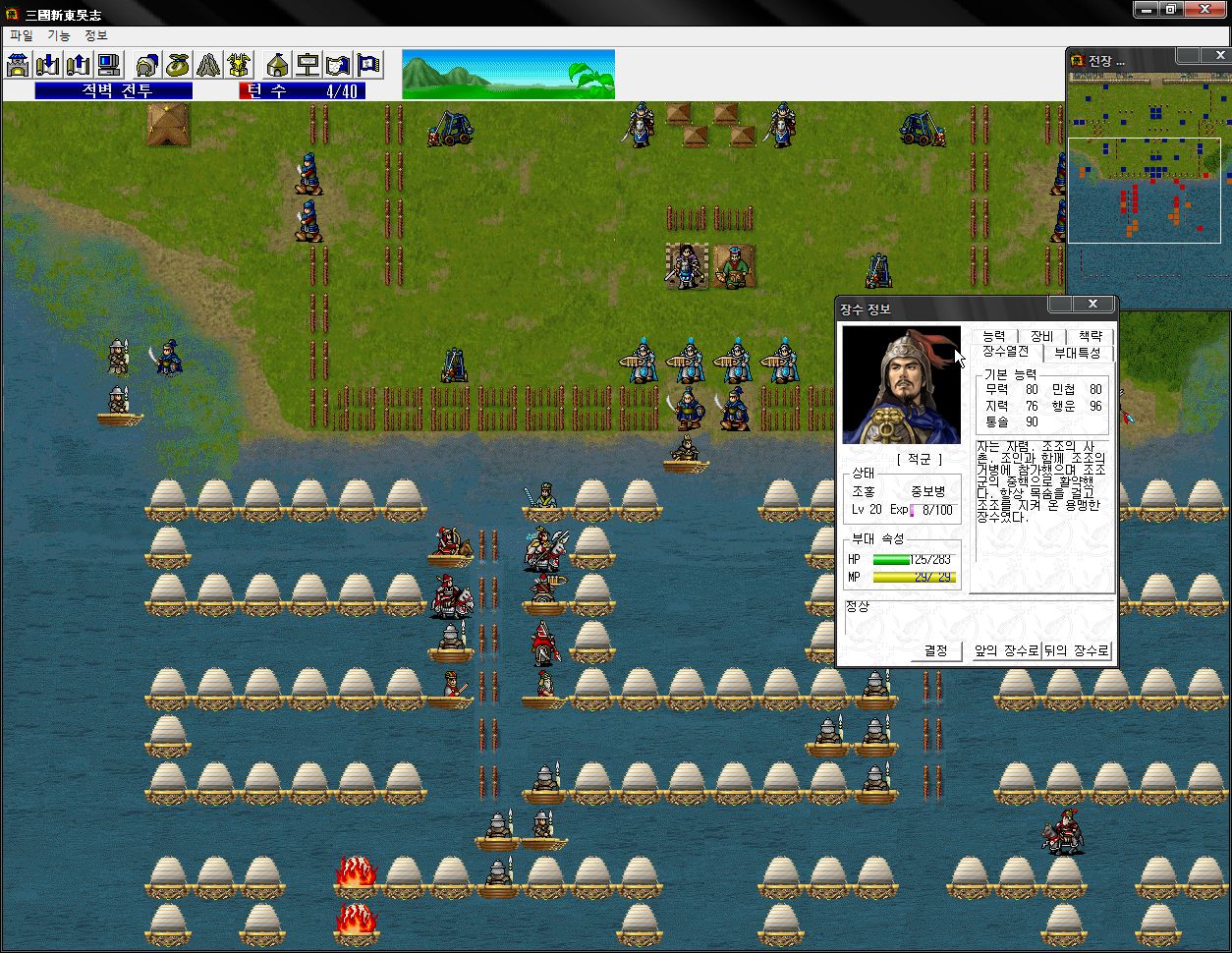Screen dimensions: 1232x953
Task: Click the helmet icon in the toolbar
Action: click(147, 65)
